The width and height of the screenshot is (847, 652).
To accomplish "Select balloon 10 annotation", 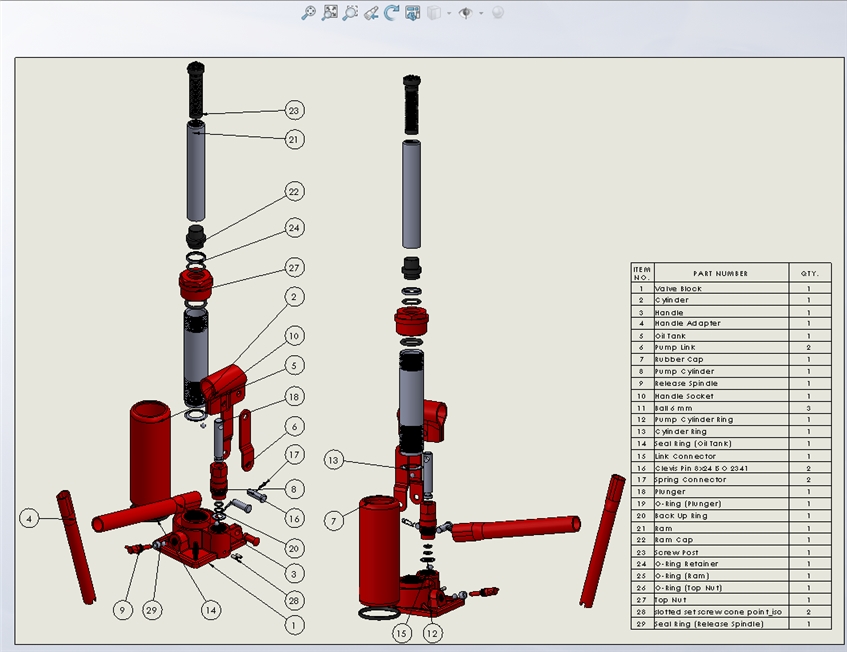I will 294,336.
